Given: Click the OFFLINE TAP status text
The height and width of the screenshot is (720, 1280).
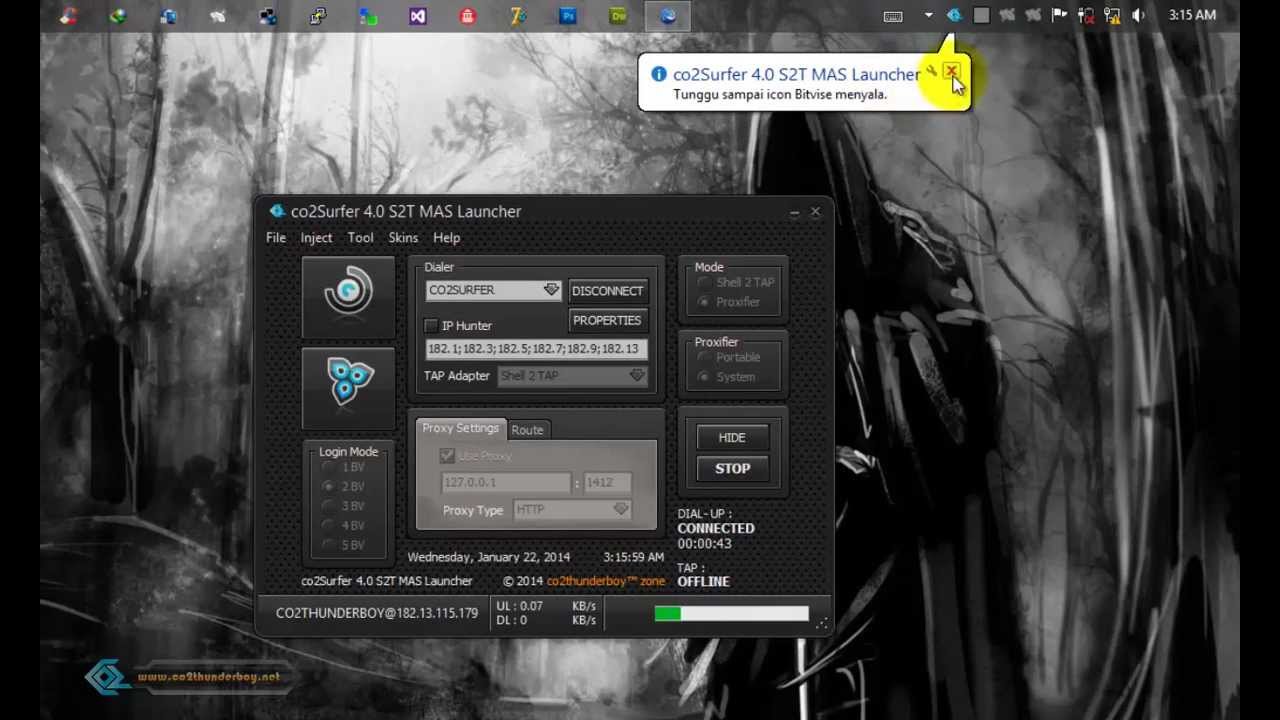Looking at the screenshot, I should 704,581.
